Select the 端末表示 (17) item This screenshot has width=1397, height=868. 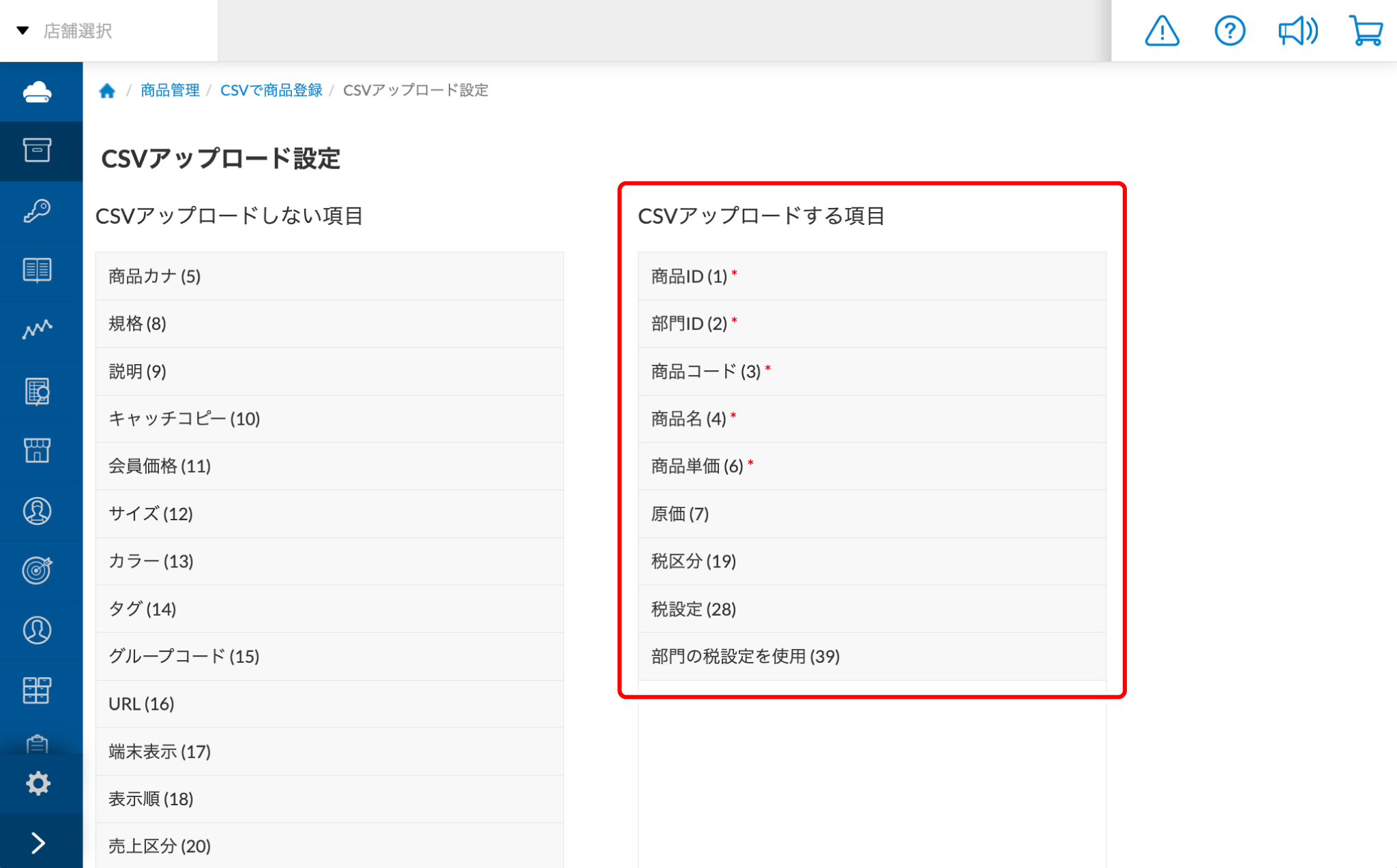pyautogui.click(x=329, y=751)
